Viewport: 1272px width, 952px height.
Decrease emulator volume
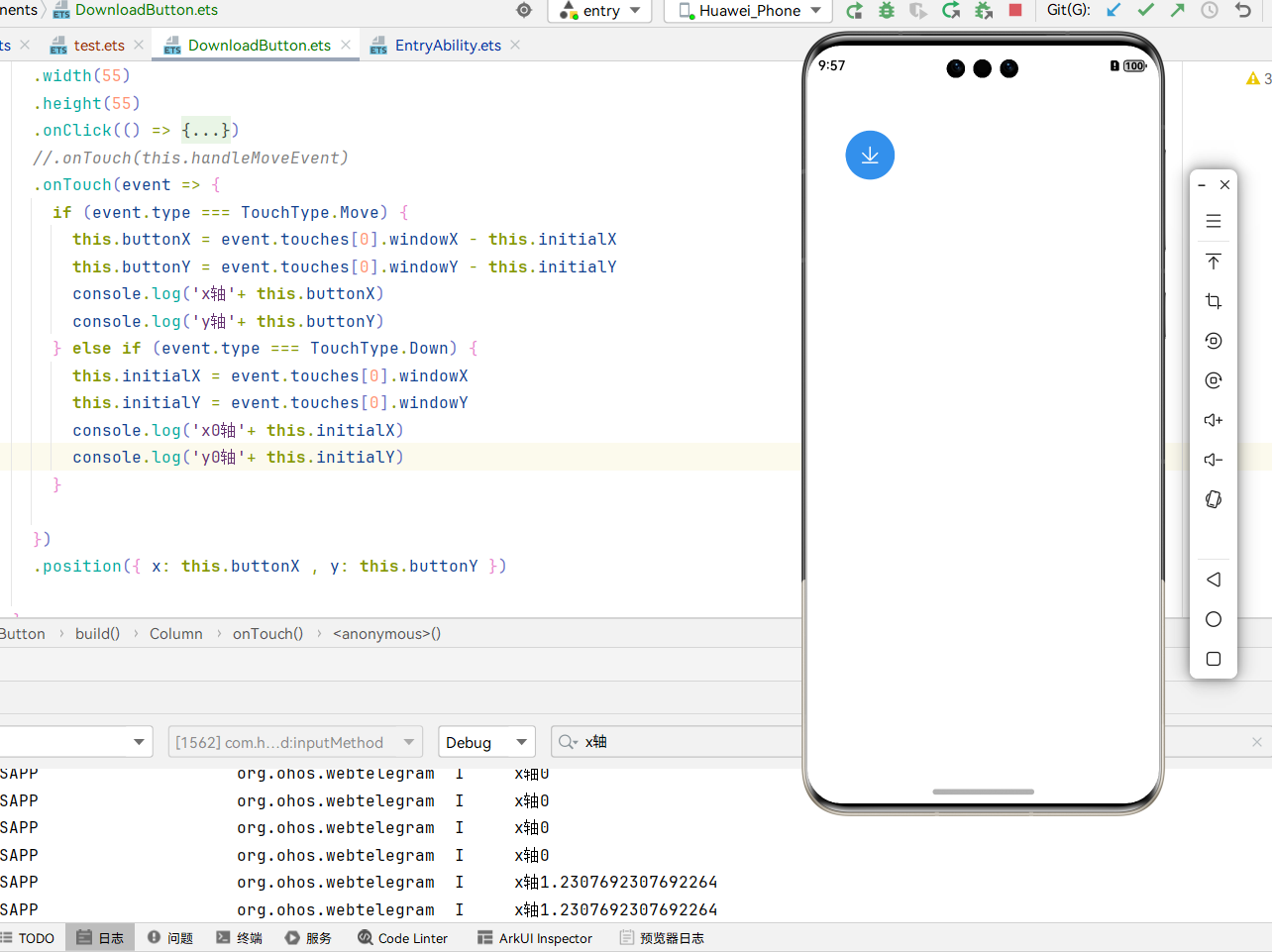click(x=1214, y=460)
